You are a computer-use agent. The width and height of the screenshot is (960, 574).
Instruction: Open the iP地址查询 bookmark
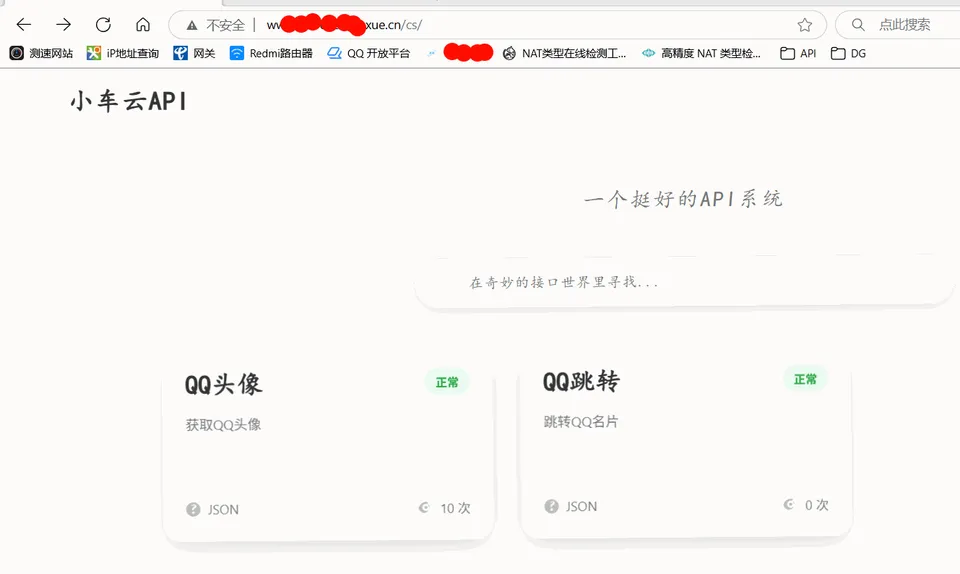click(122, 53)
